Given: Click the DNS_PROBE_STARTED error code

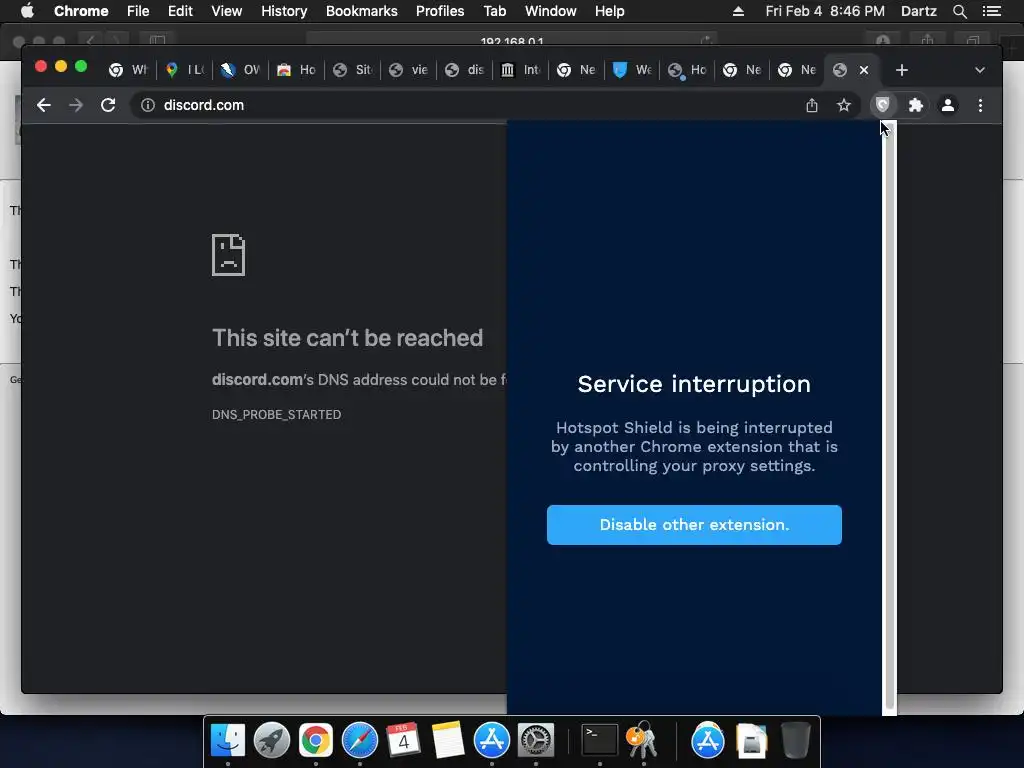Looking at the screenshot, I should click(x=276, y=415).
